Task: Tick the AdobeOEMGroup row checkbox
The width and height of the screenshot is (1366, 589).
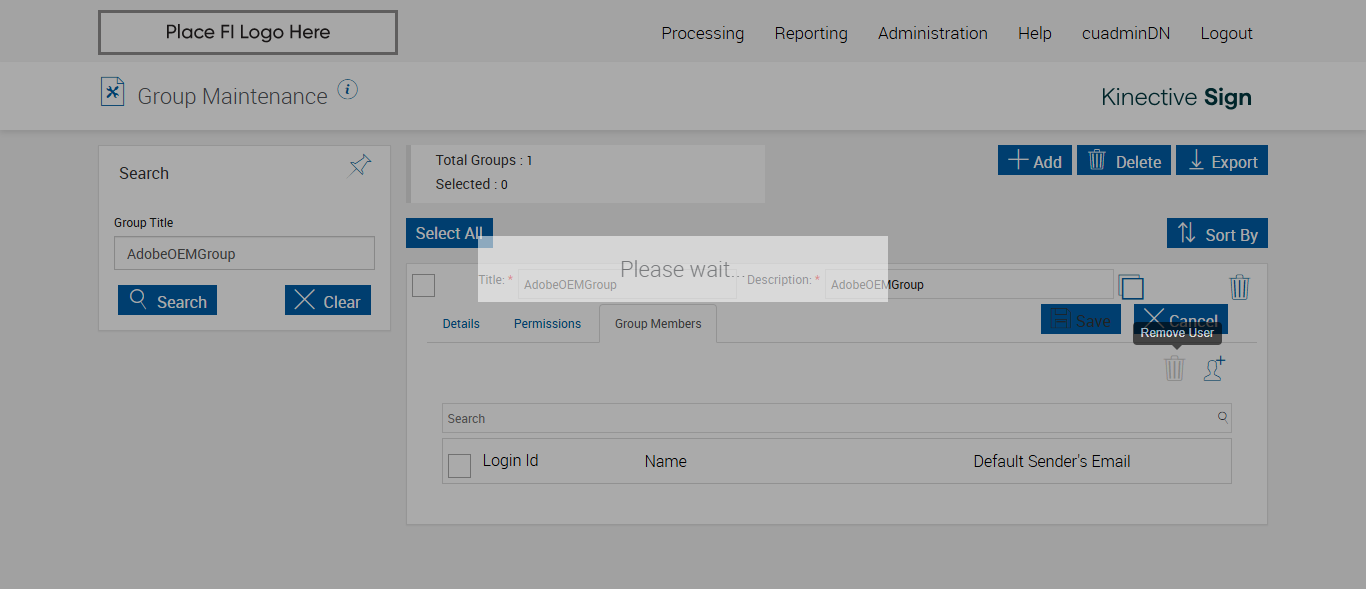Action: 424,285
